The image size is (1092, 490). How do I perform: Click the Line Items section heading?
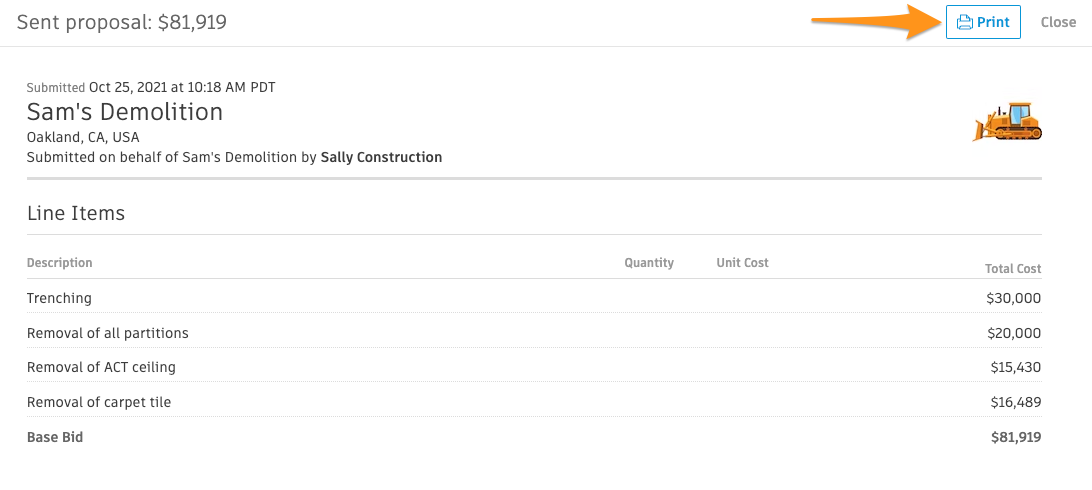tap(76, 213)
